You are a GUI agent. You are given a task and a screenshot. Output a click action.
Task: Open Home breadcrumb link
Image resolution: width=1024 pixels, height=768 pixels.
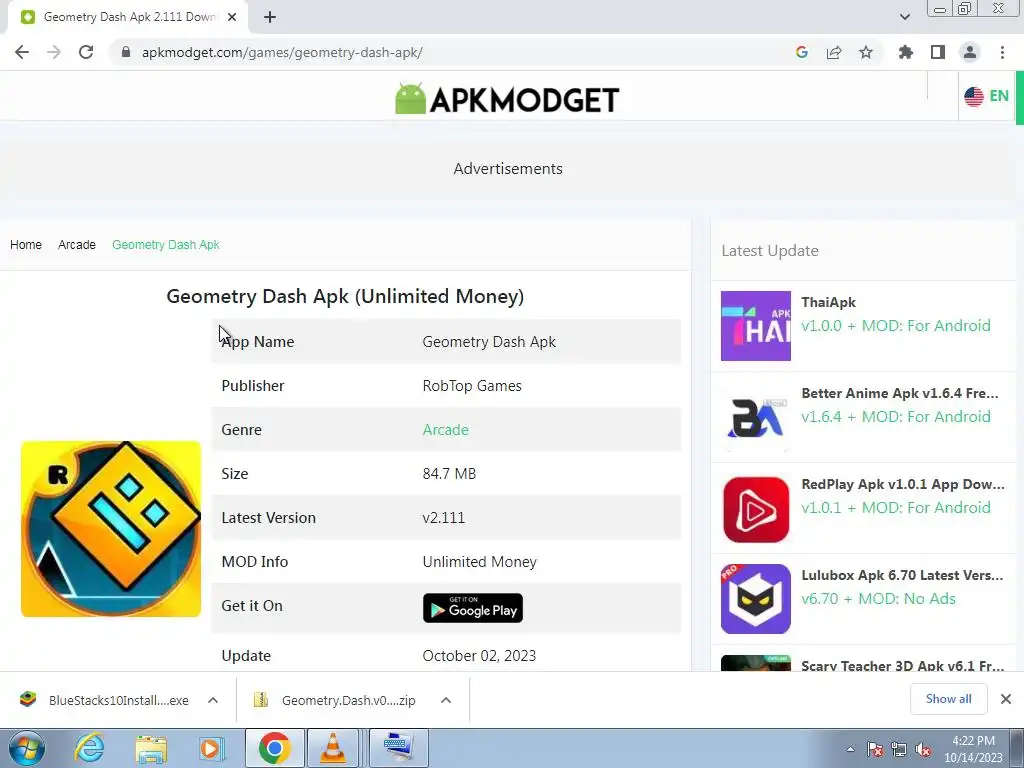tap(25, 244)
